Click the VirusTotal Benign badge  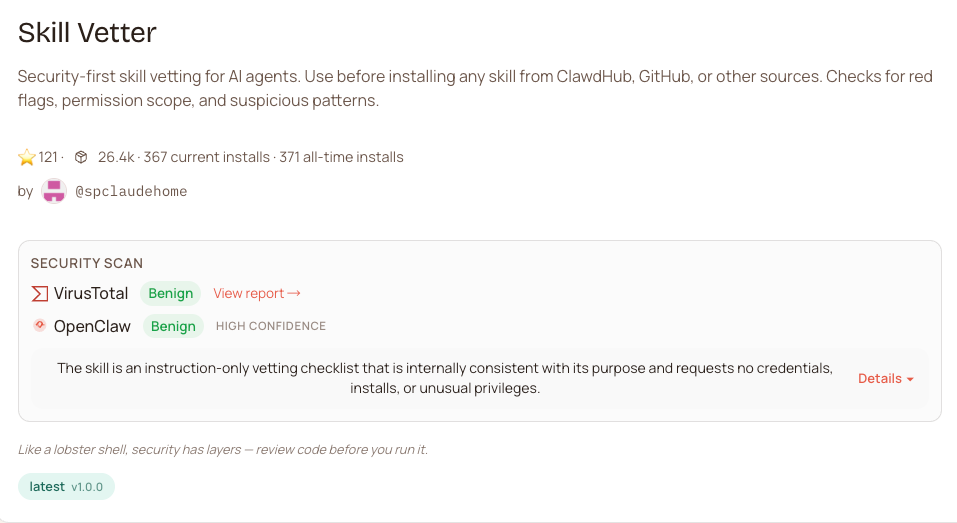[170, 294]
